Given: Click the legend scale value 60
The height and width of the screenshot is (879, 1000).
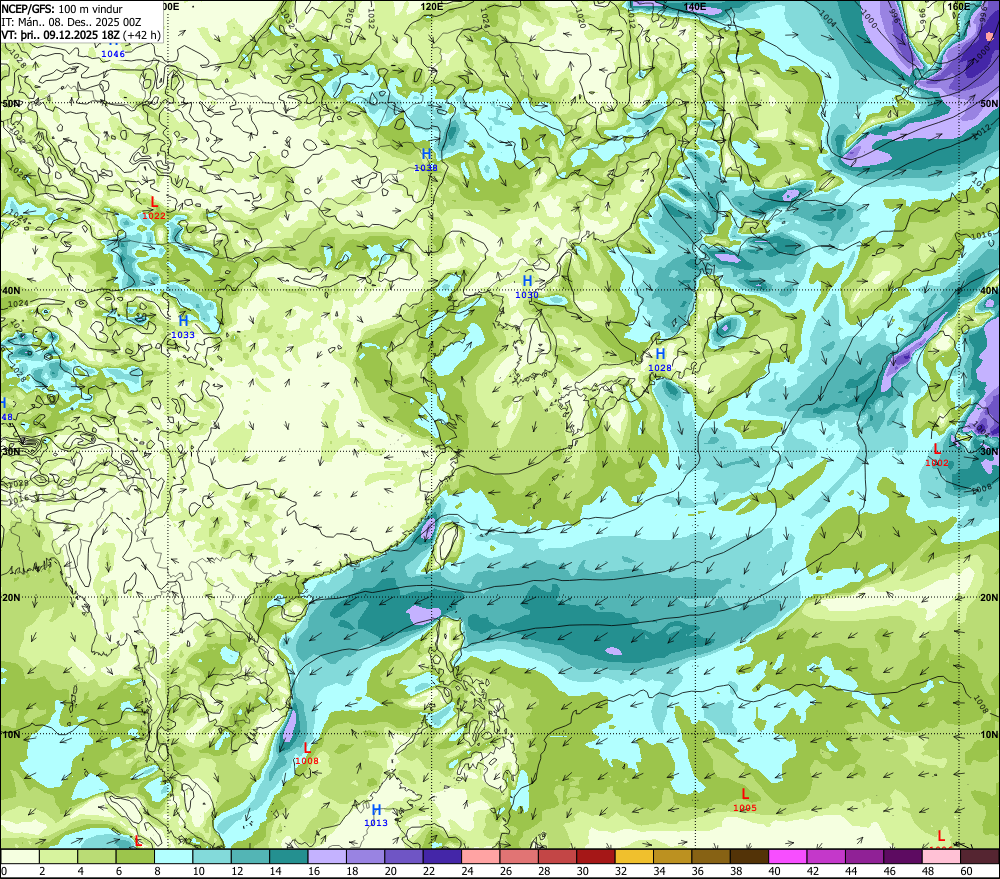Looking at the screenshot, I should click(x=966, y=871).
